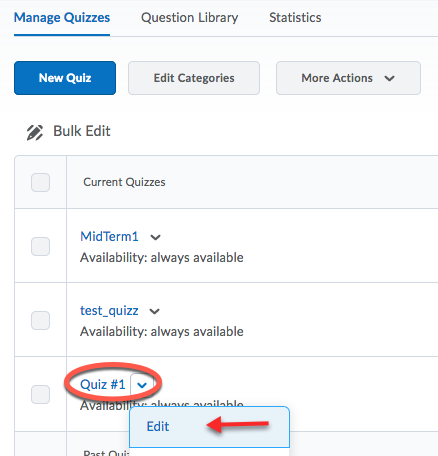This screenshot has height=456, width=438.
Task: Click the New Quiz button
Action: [x=65, y=78]
